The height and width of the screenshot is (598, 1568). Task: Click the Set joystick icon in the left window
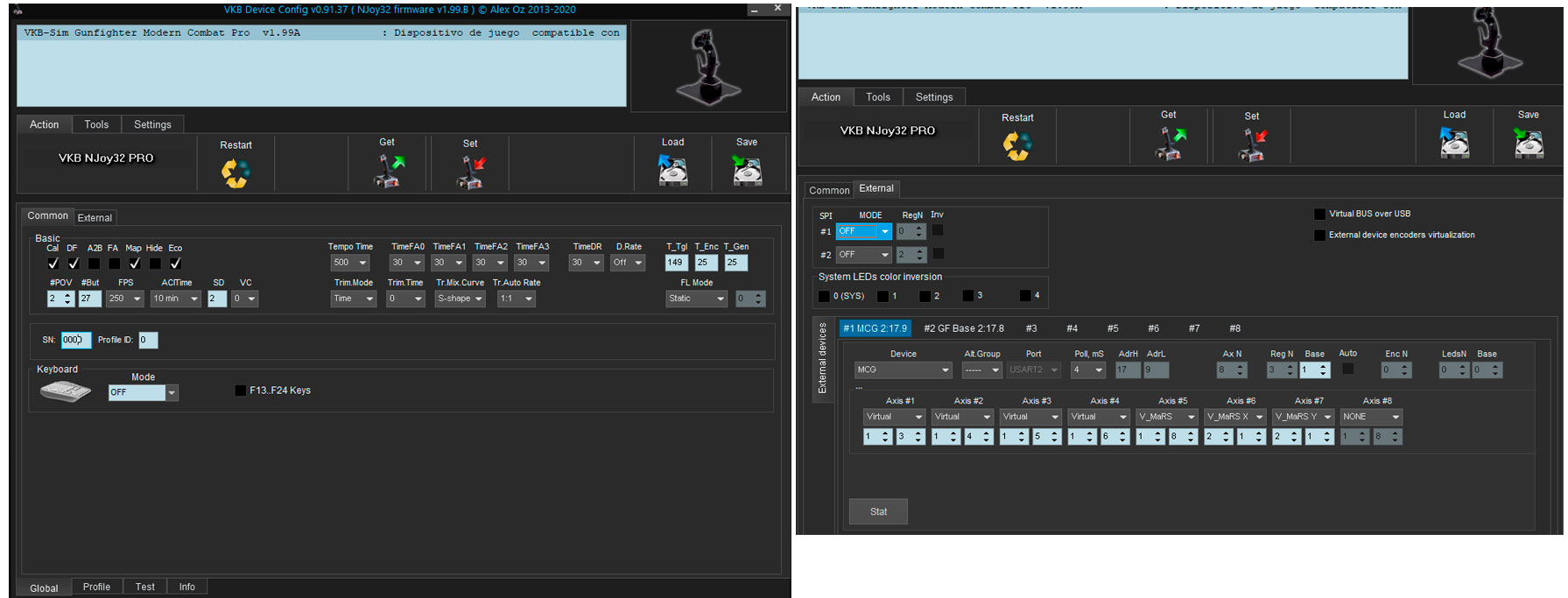coord(471,172)
